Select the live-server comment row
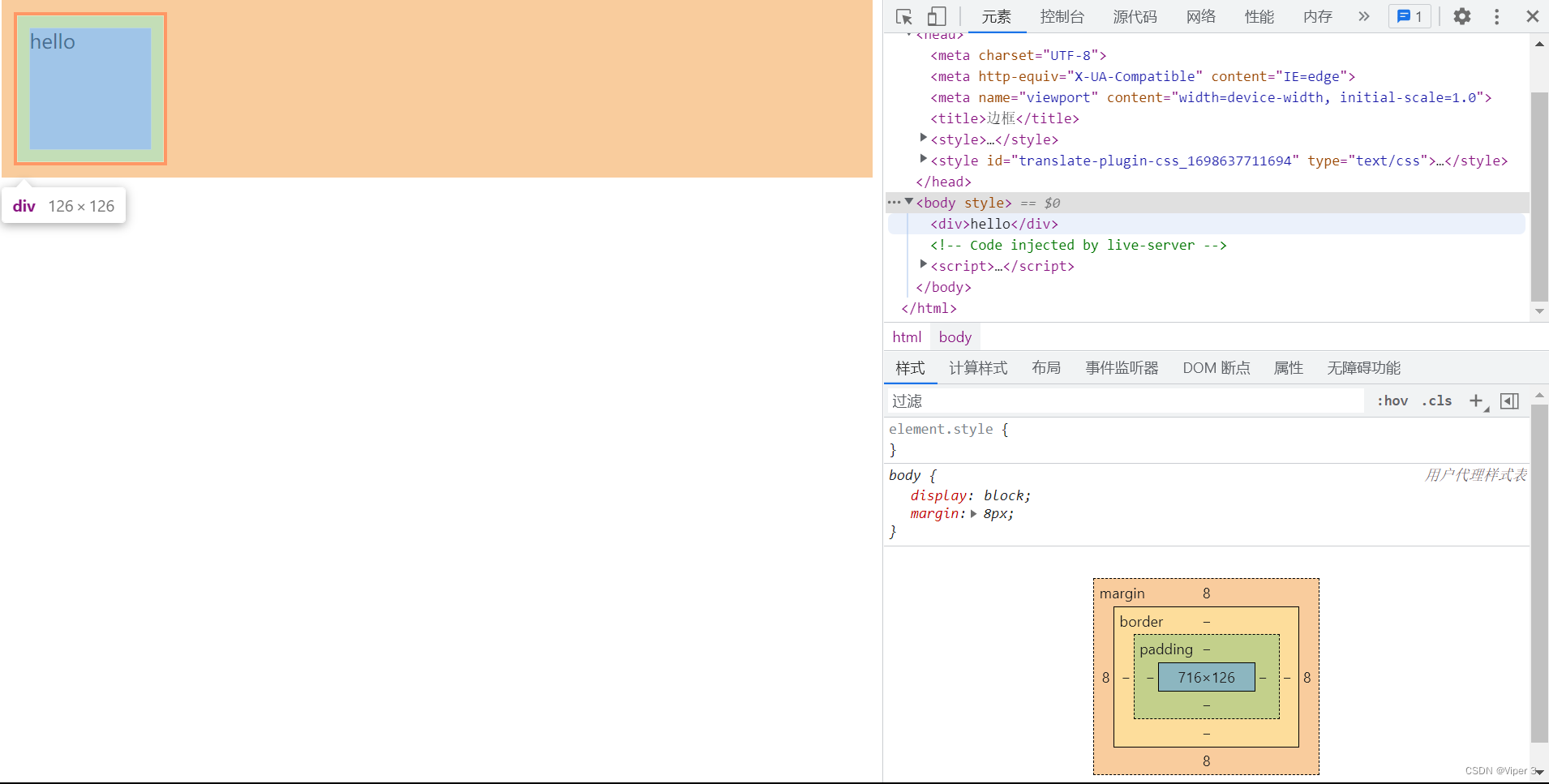 coord(1079,245)
